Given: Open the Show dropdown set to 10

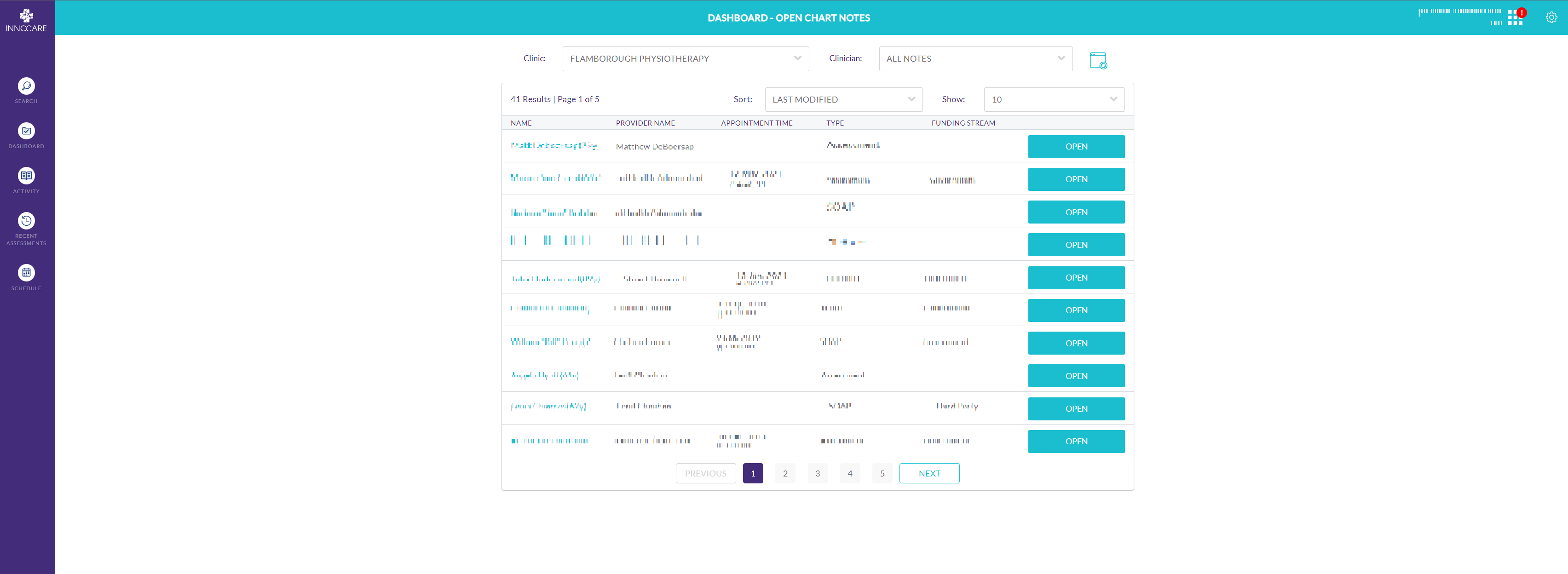Looking at the screenshot, I should (x=1054, y=100).
